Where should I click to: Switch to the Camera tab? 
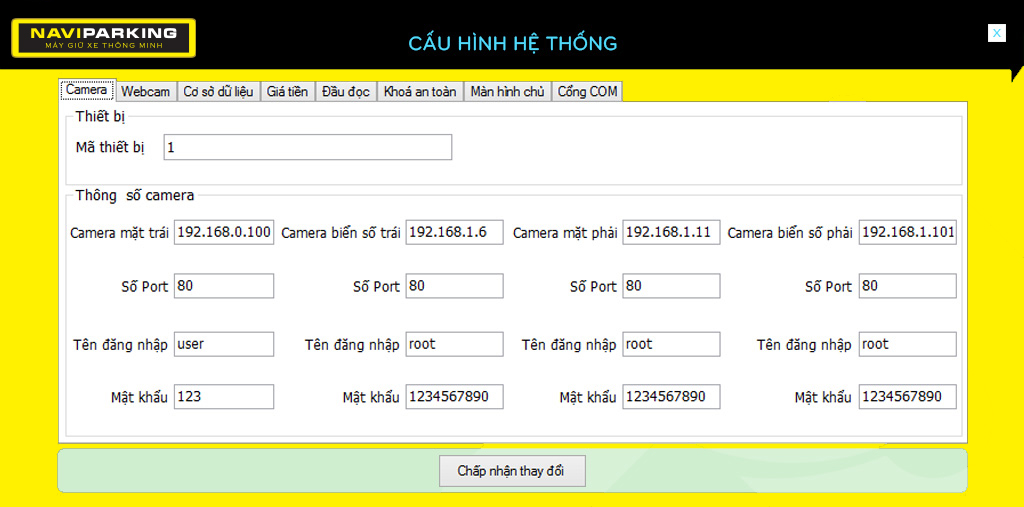(x=88, y=90)
